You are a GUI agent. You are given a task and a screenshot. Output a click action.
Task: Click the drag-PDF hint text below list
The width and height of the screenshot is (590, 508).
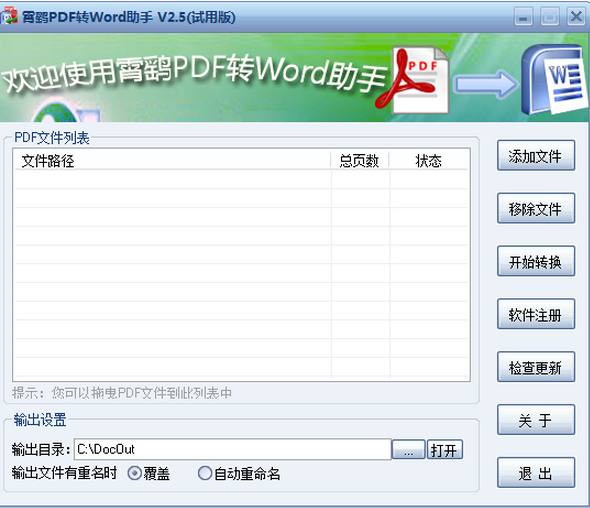(122, 393)
